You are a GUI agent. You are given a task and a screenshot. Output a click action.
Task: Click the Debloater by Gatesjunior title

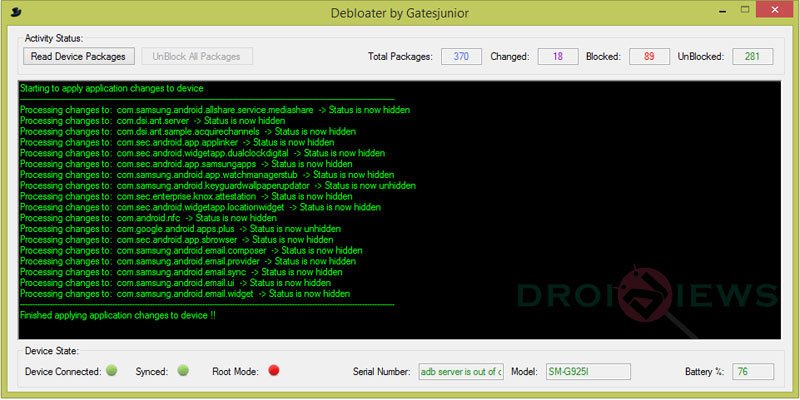(399, 12)
